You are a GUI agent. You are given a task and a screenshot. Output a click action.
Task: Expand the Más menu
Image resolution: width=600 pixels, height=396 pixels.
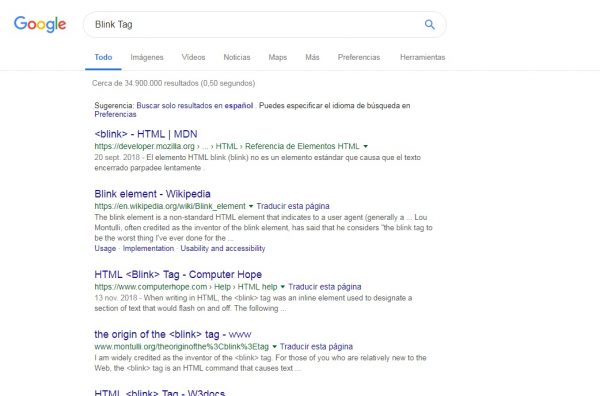point(312,57)
